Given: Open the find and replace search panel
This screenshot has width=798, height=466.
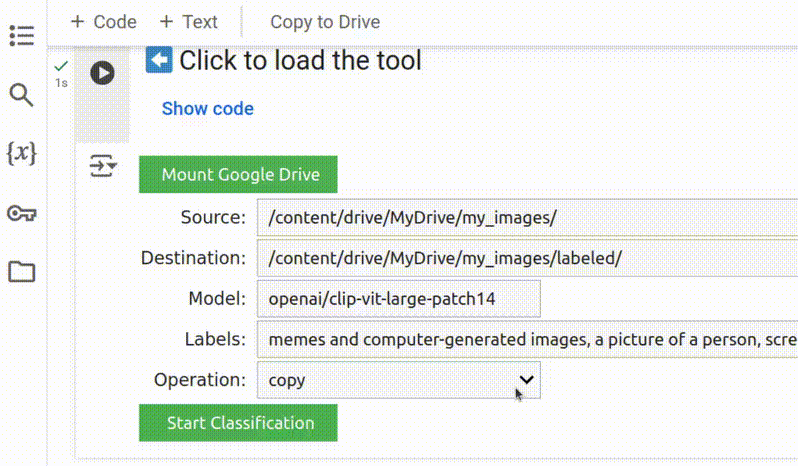Looking at the screenshot, I should click(x=21, y=95).
